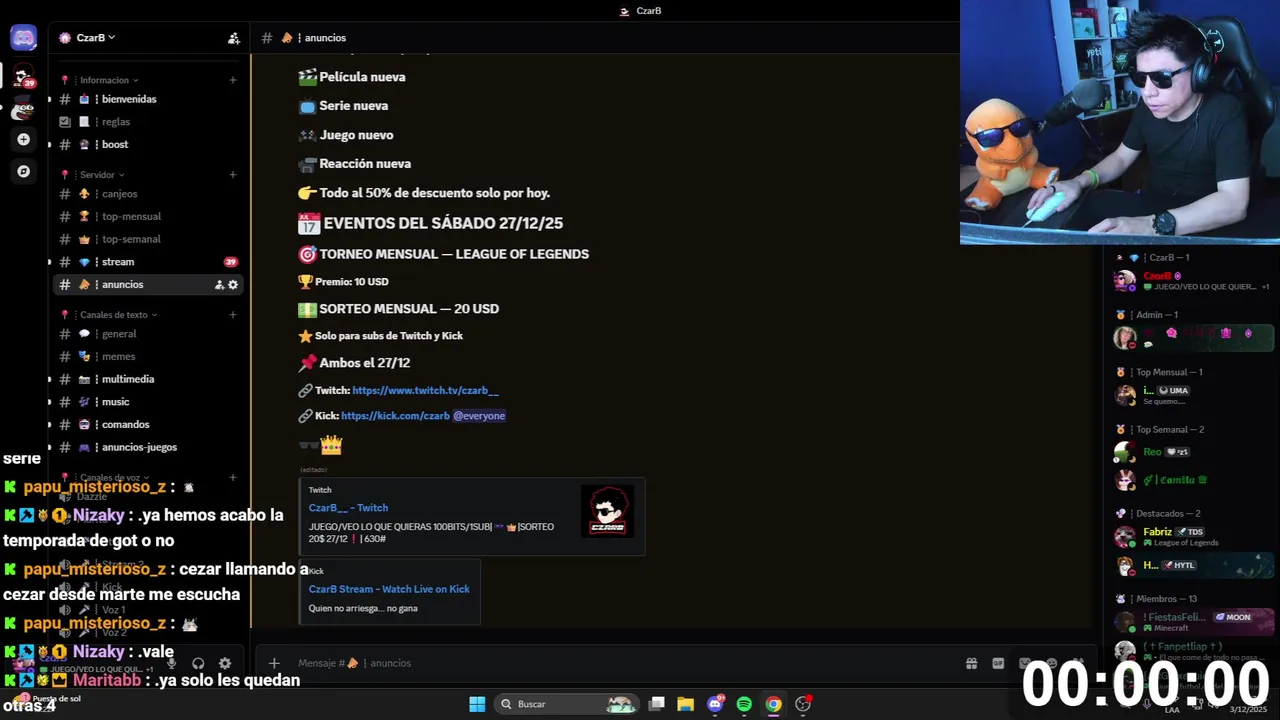Open member Fabriz in Destacados
This screenshot has height=720, width=1280.
(1192, 537)
